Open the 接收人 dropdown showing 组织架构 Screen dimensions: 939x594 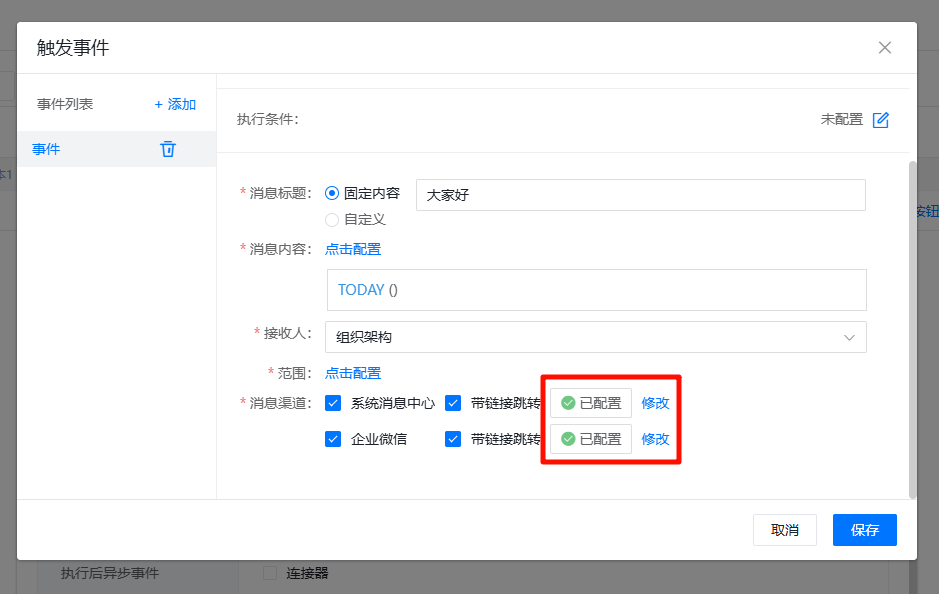[595, 337]
